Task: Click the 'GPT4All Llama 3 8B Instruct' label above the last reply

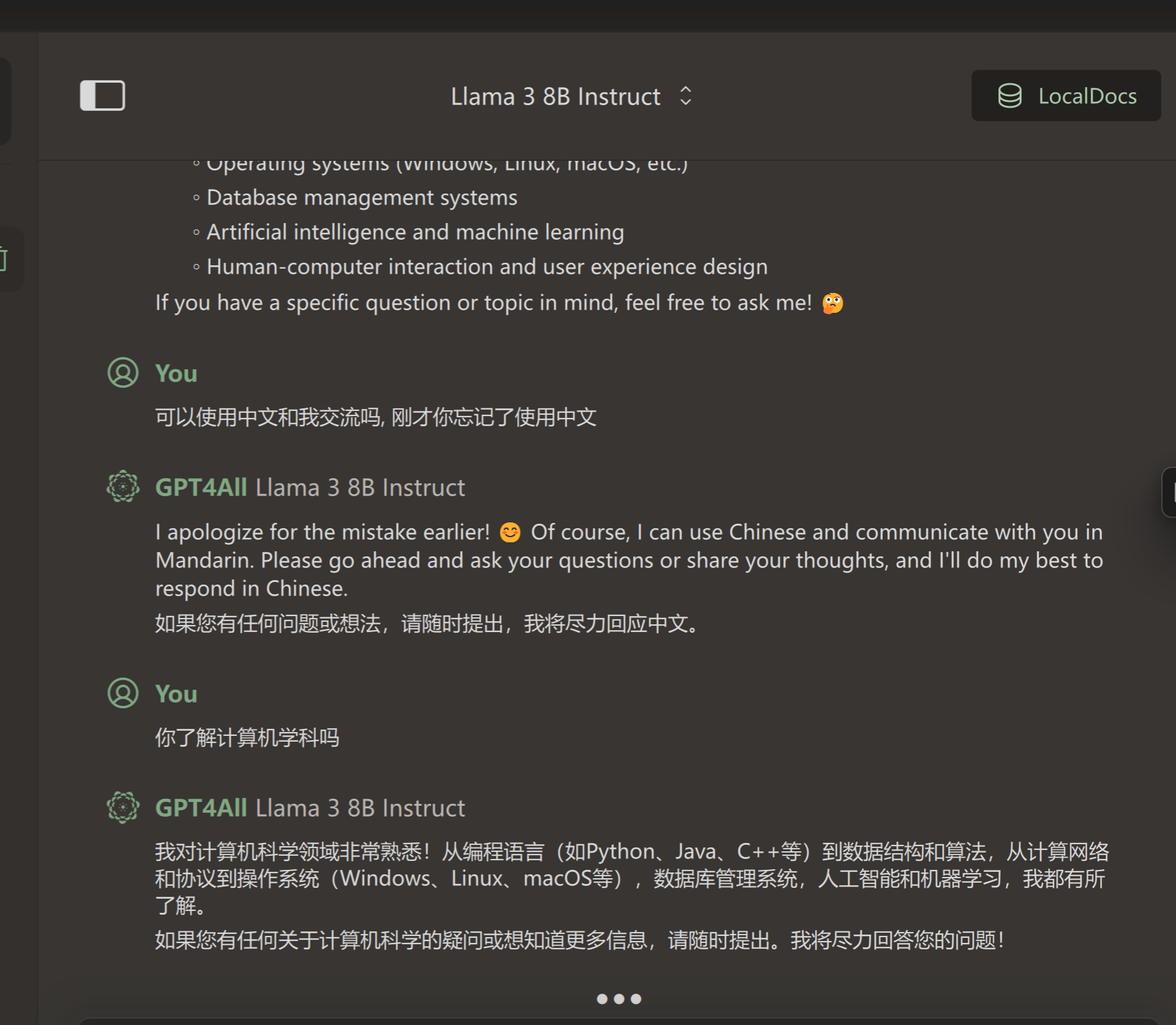Action: [x=310, y=808]
